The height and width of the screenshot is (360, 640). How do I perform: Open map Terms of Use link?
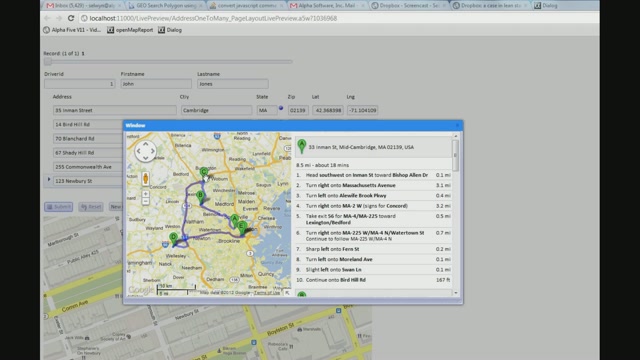click(267, 293)
